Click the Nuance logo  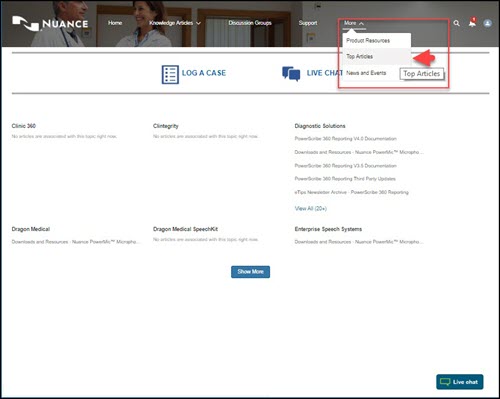50,24
